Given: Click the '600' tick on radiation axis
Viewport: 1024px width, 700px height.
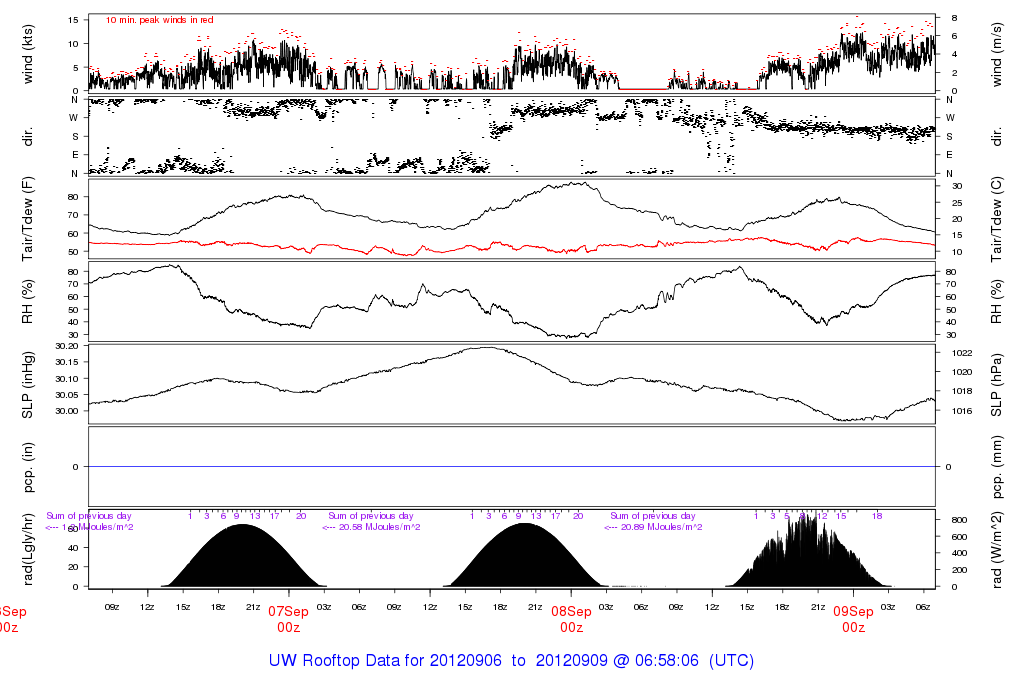Looking at the screenshot, I should tap(959, 537).
